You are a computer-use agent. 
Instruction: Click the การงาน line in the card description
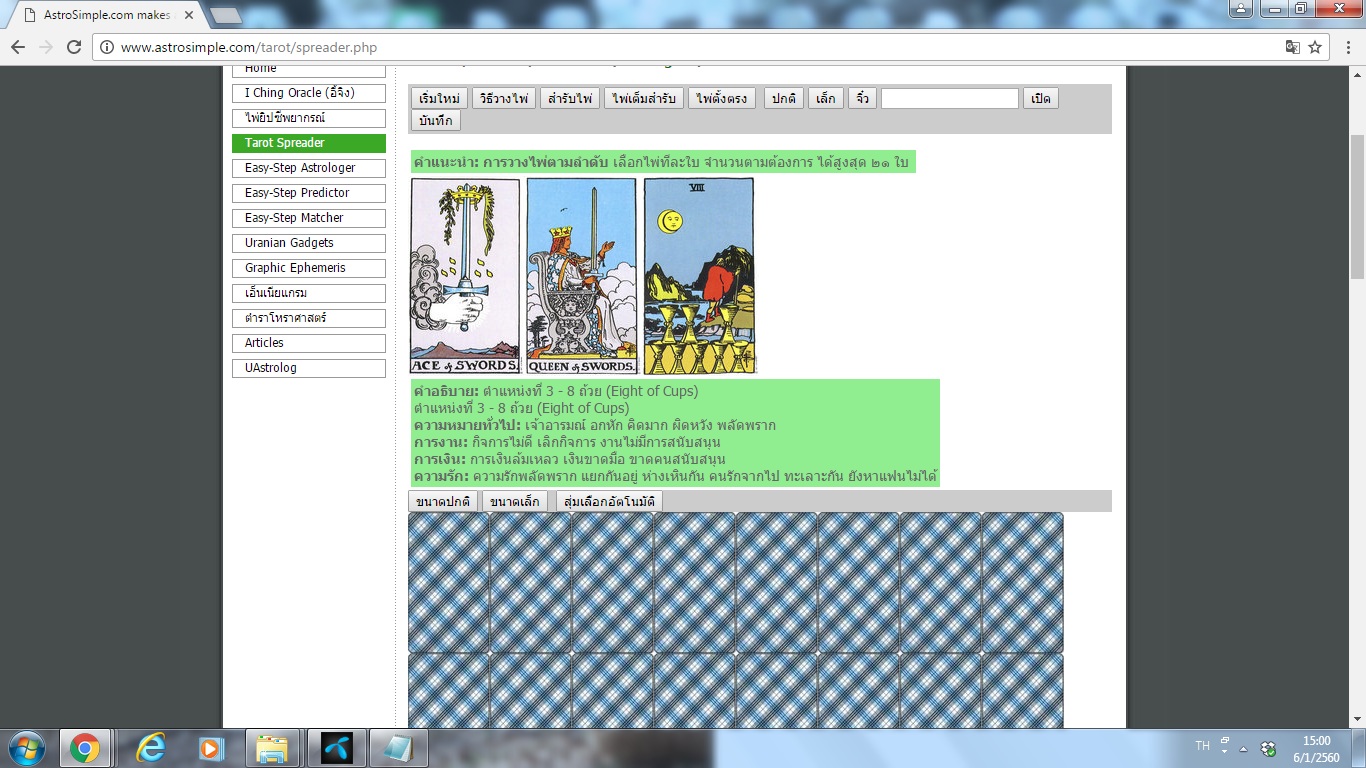point(567,442)
